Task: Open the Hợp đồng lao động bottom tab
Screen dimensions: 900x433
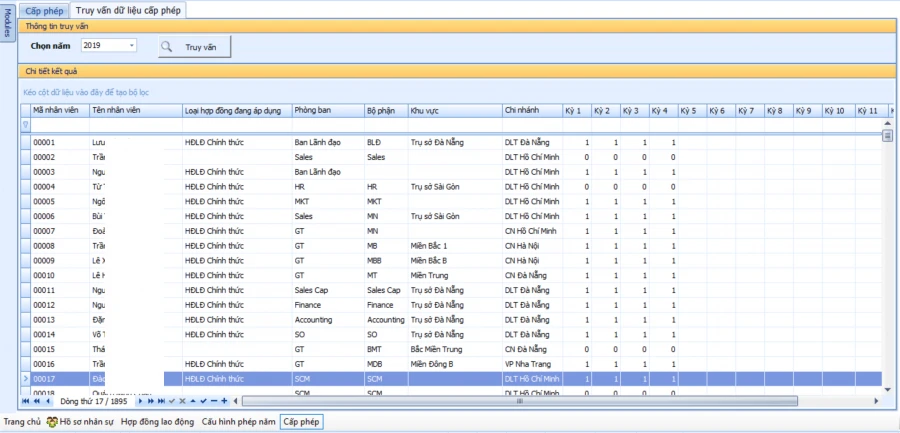Action: coord(157,422)
